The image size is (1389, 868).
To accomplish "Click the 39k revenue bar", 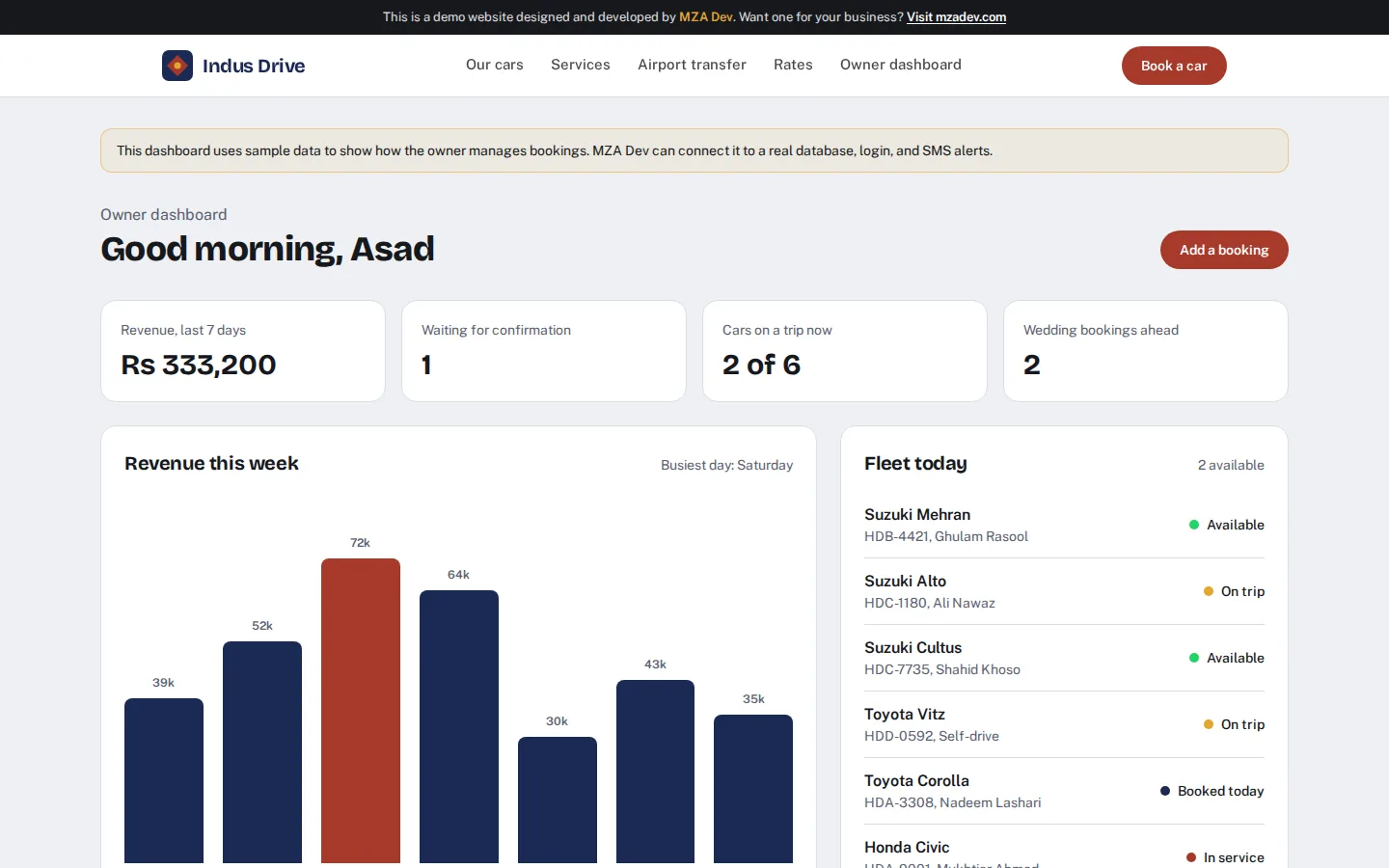I will [164, 780].
